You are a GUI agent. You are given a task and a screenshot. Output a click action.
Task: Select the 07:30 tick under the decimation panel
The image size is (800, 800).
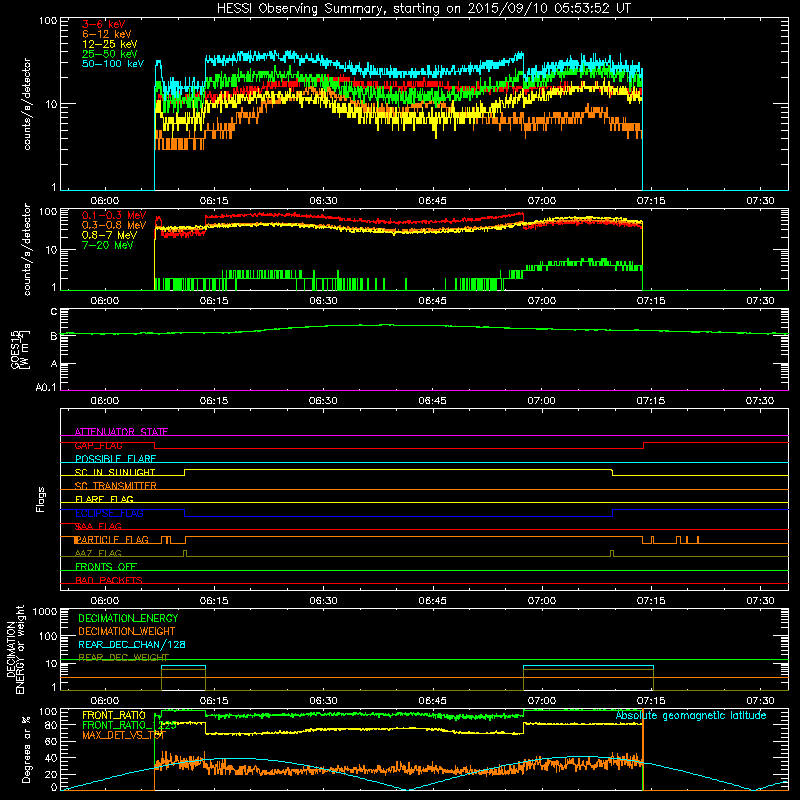(760, 701)
